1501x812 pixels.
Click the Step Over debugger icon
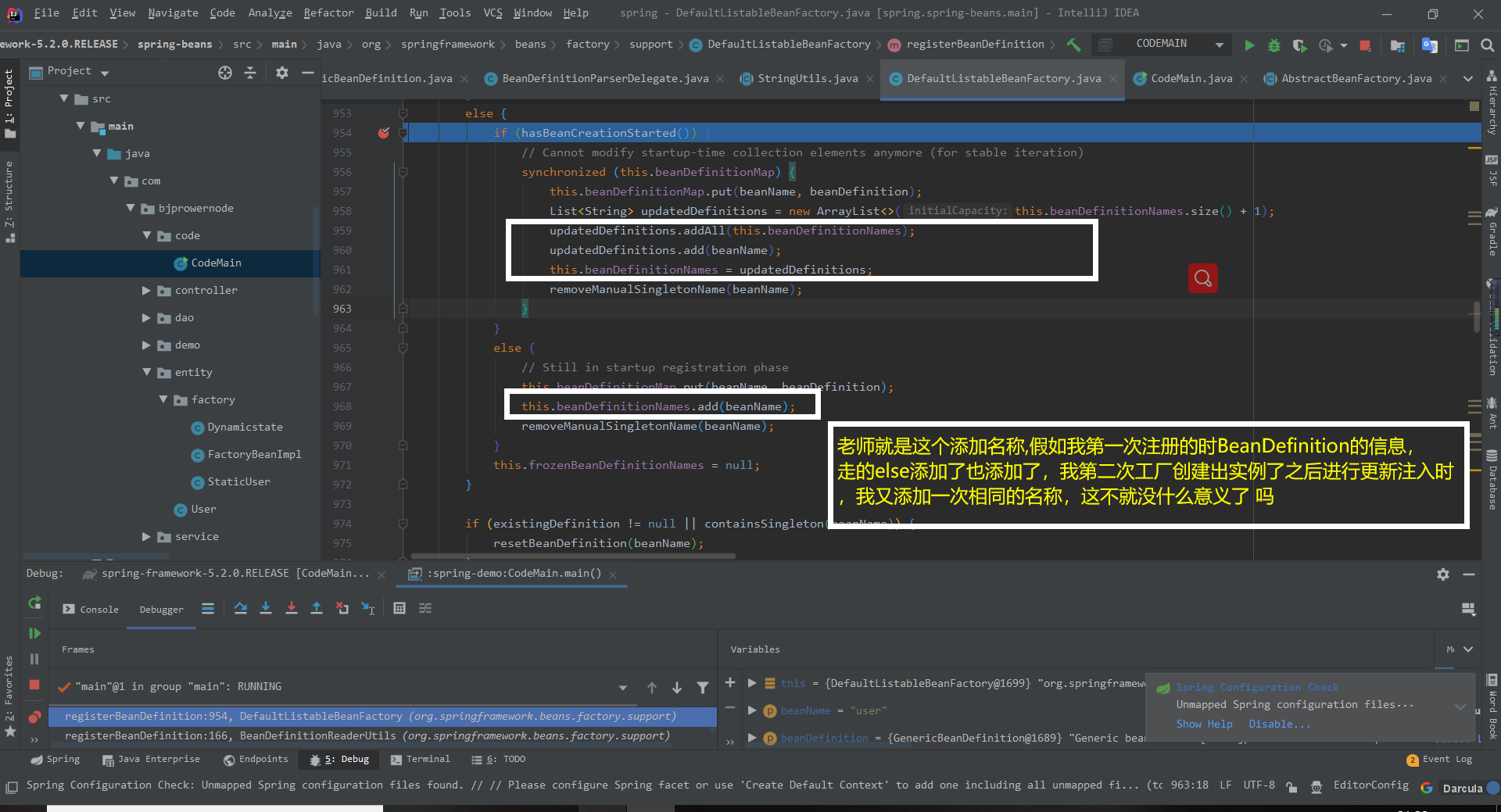(241, 608)
